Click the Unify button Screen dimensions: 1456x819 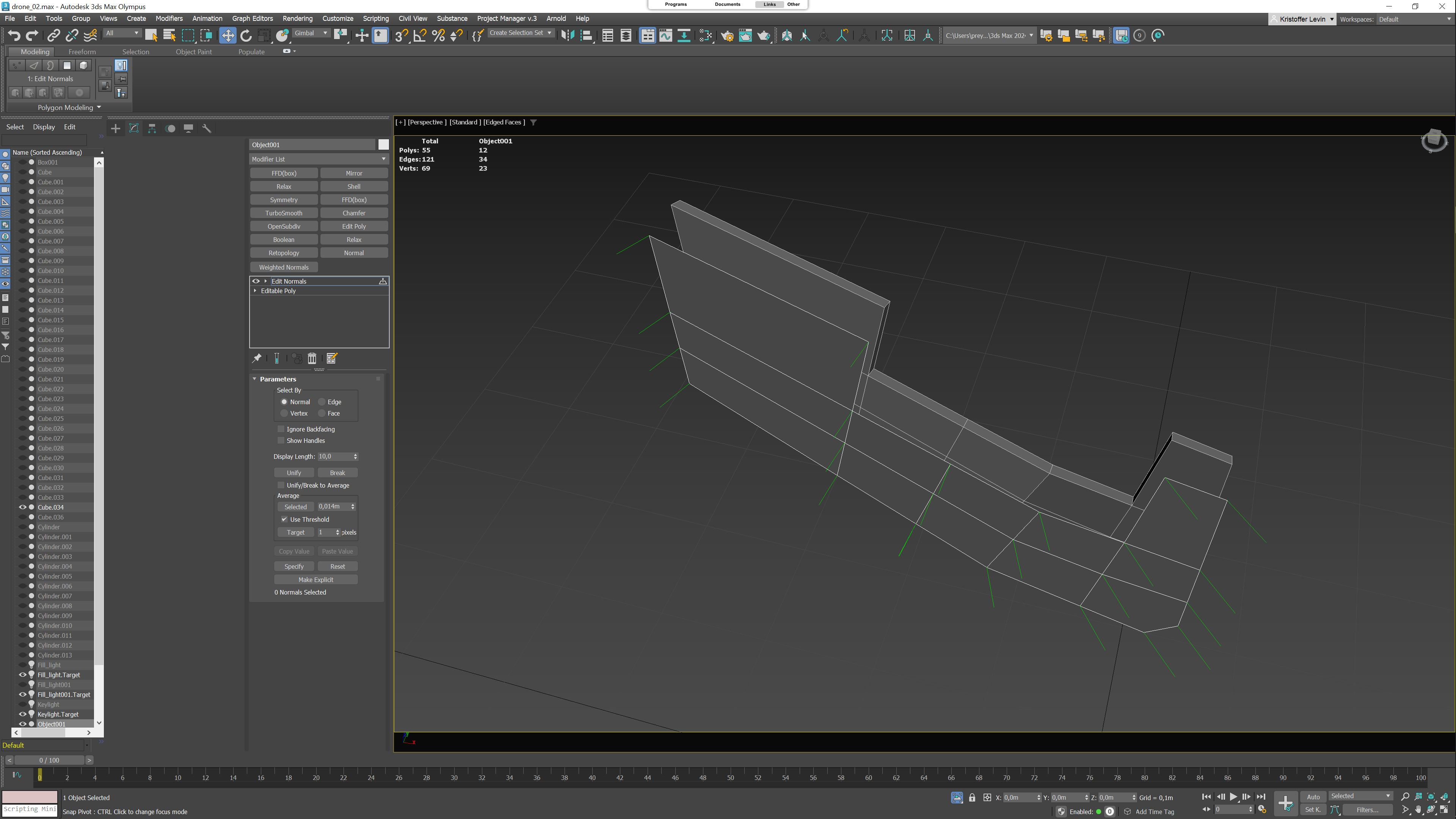(294, 472)
